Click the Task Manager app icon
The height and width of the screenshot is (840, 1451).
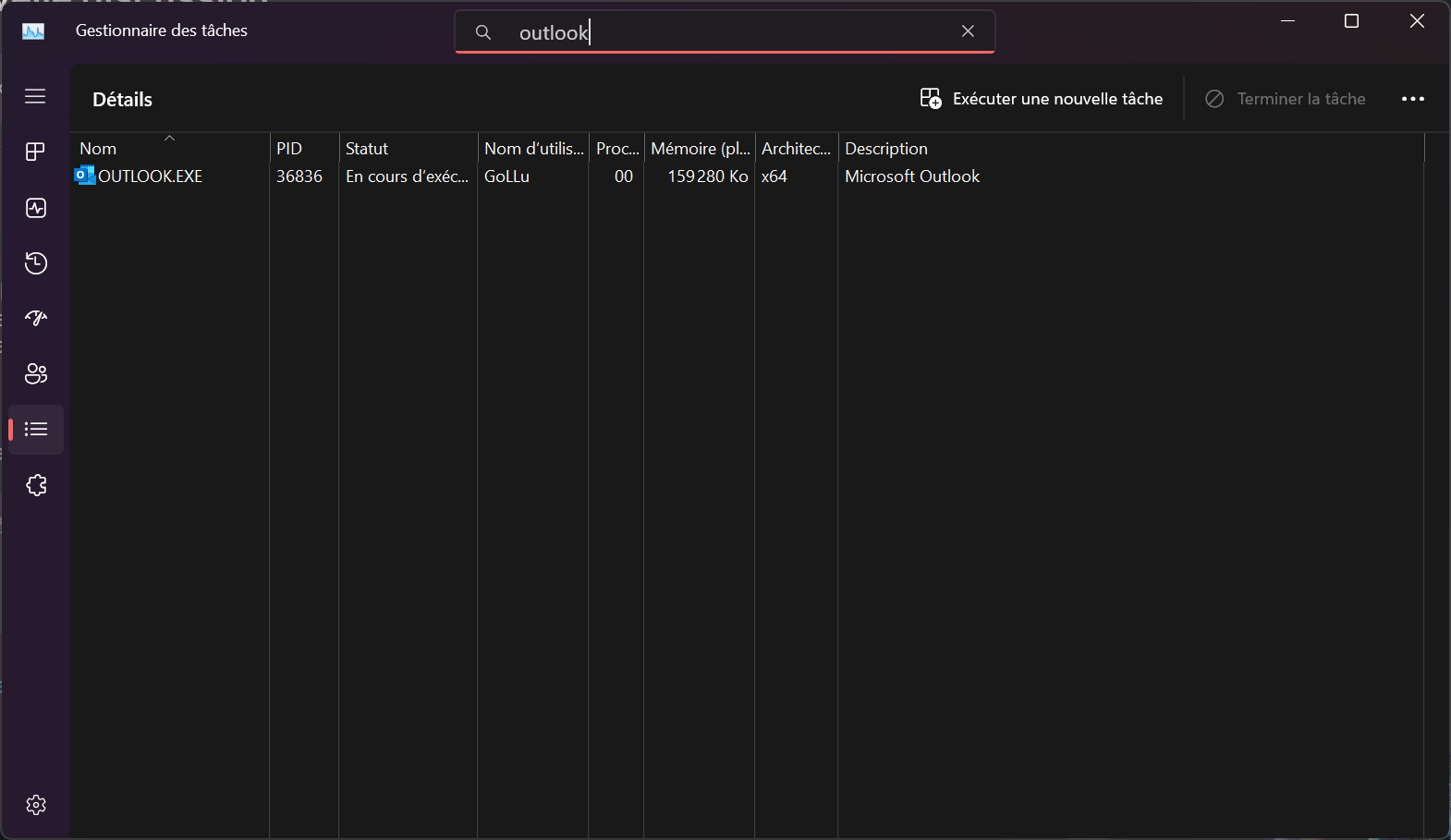click(33, 30)
